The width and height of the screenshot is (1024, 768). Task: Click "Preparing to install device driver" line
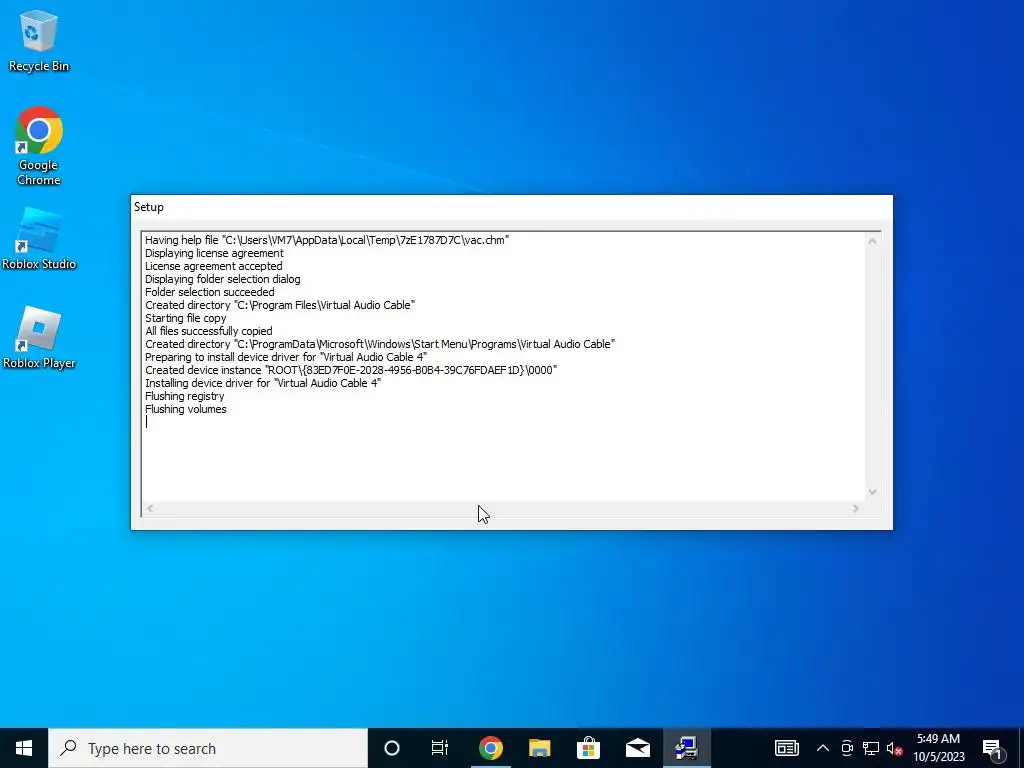286,357
